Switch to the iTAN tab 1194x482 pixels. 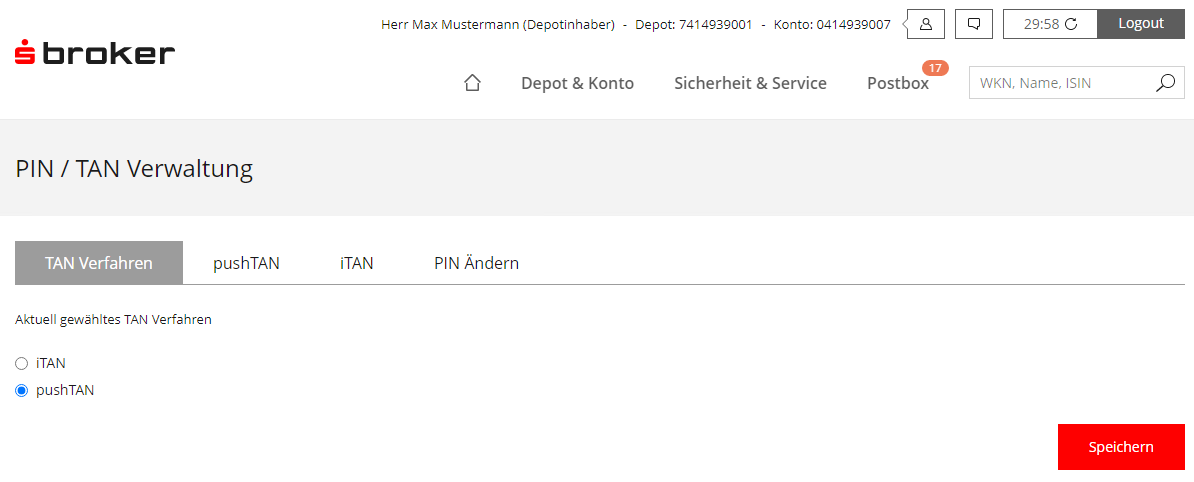point(356,263)
